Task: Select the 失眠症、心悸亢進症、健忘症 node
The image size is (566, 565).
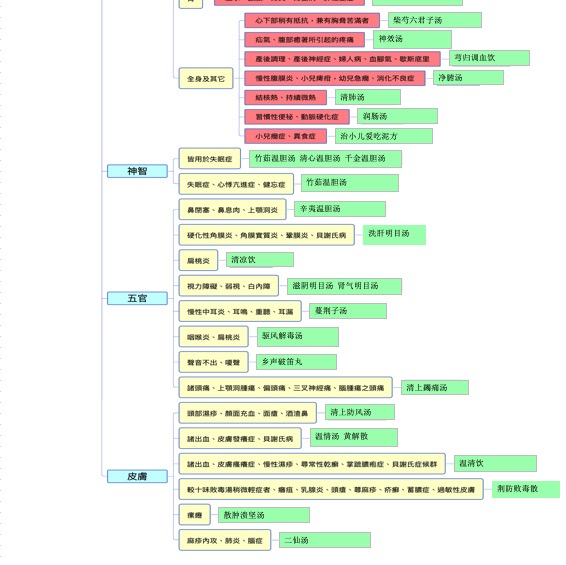Action: (236, 184)
